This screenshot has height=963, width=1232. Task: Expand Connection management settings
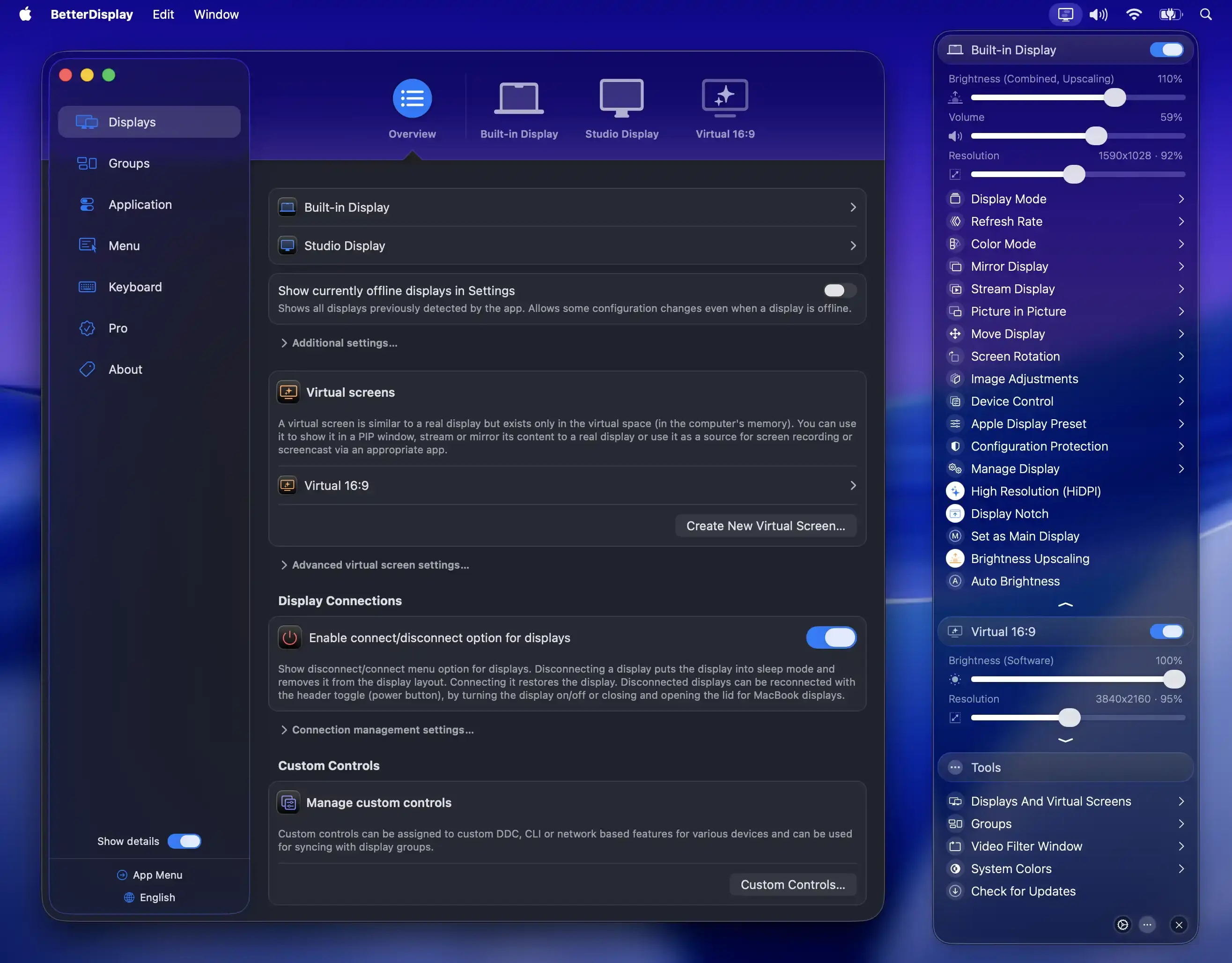coord(377,729)
